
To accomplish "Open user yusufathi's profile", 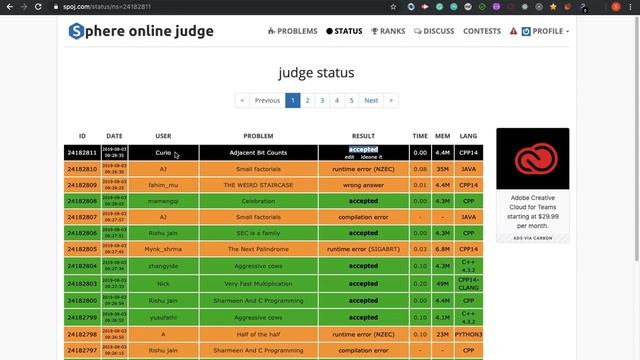I will pos(163,318).
